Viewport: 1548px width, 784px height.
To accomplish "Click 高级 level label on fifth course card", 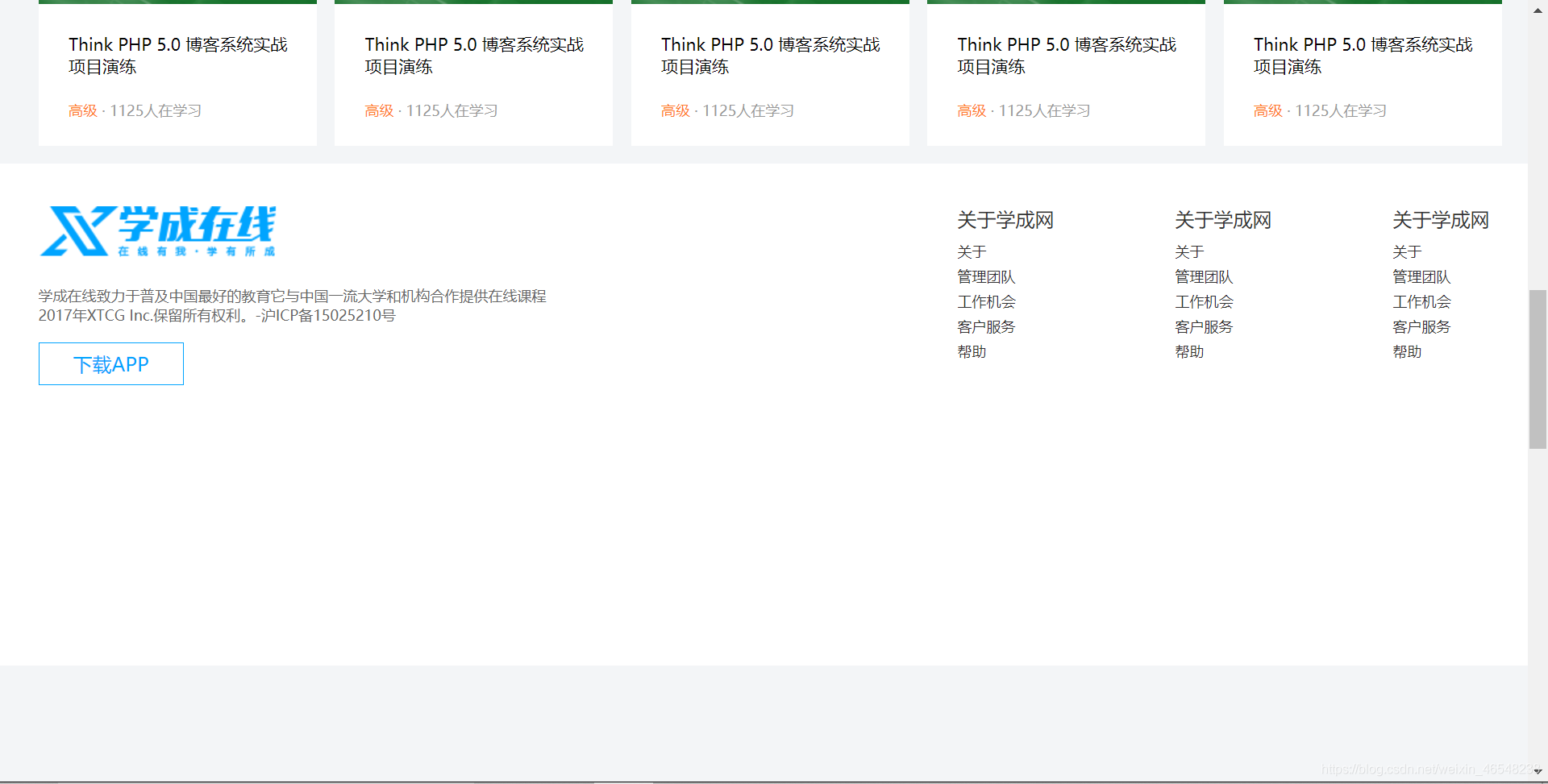I will click(x=1268, y=111).
